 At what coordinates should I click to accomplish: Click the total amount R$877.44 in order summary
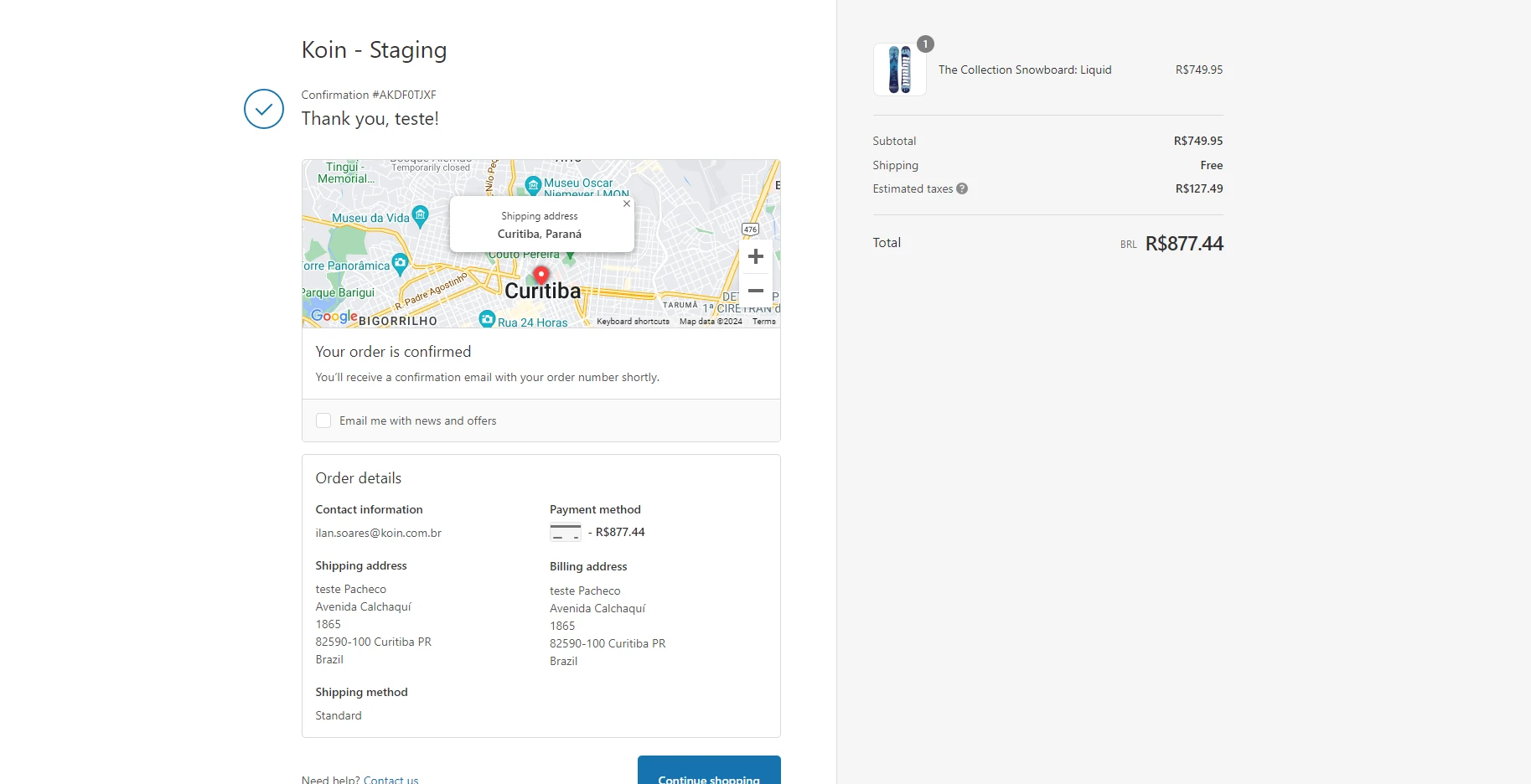click(1184, 244)
